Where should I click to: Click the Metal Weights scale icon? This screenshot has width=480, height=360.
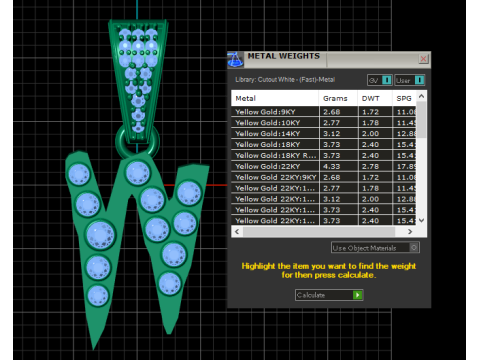[x=235, y=60]
